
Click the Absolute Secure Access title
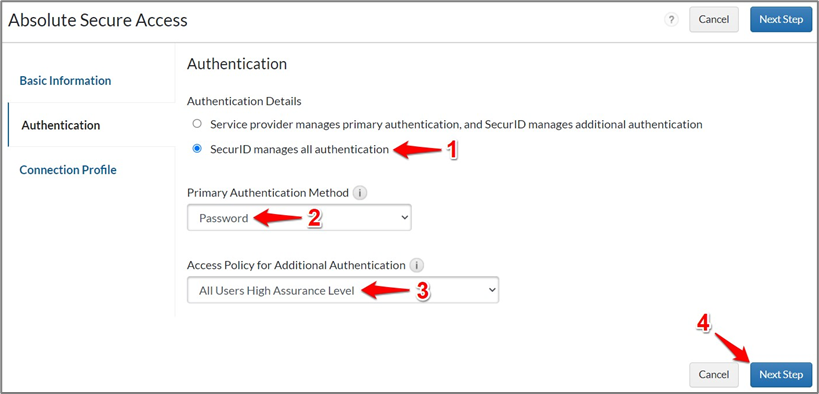pyautogui.click(x=98, y=20)
